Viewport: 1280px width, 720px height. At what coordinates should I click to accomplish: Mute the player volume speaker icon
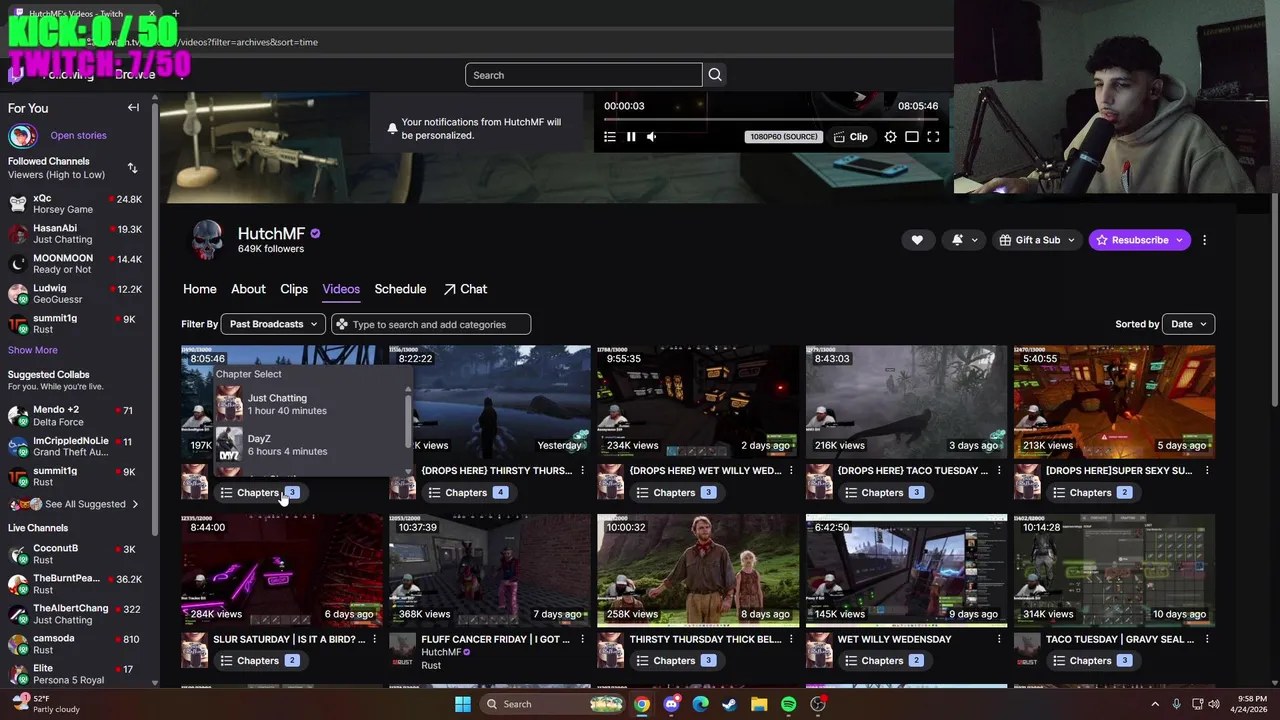652,137
